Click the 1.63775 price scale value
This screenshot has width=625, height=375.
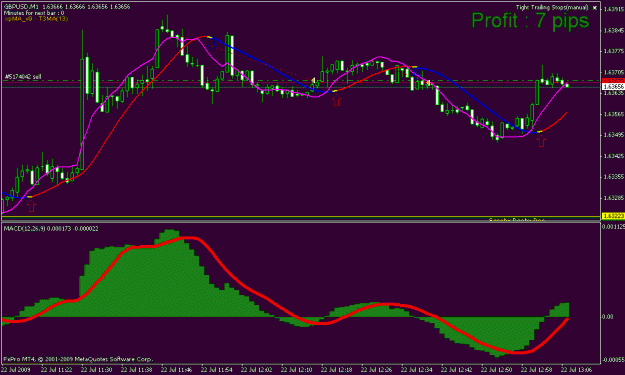tap(614, 51)
